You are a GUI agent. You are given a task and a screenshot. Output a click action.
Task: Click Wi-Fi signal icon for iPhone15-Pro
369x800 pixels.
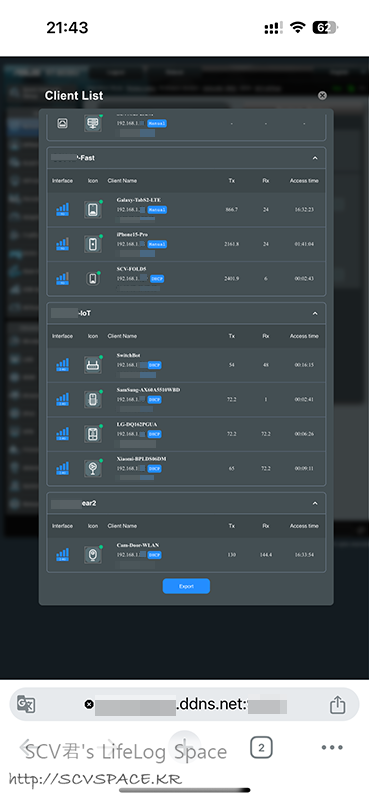click(62, 244)
